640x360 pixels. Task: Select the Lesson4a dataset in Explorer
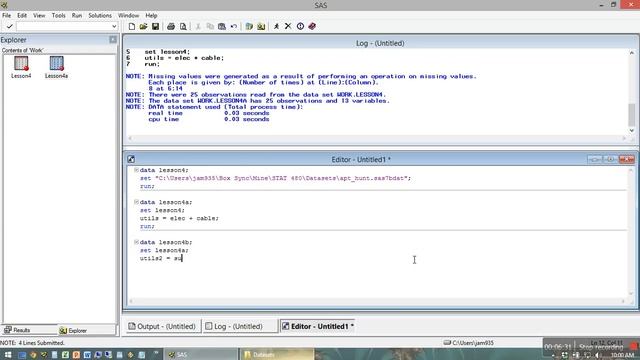click(56, 67)
